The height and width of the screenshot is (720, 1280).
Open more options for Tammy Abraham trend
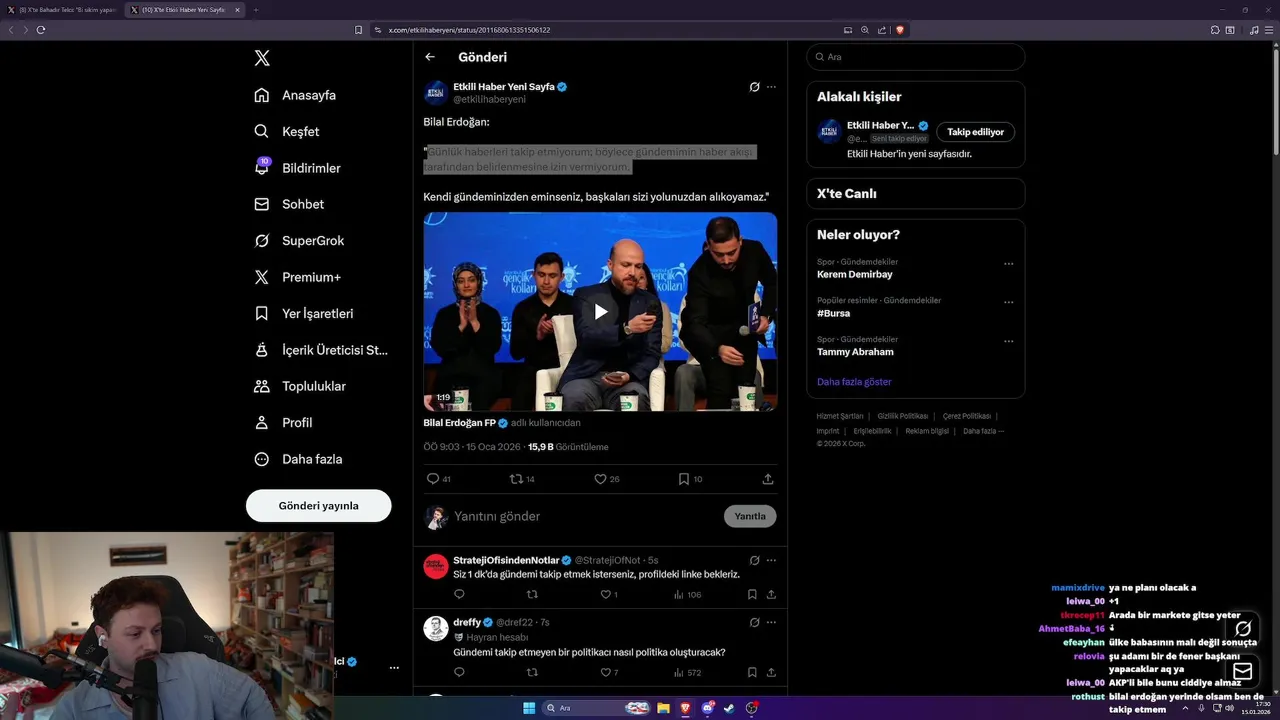point(1008,341)
